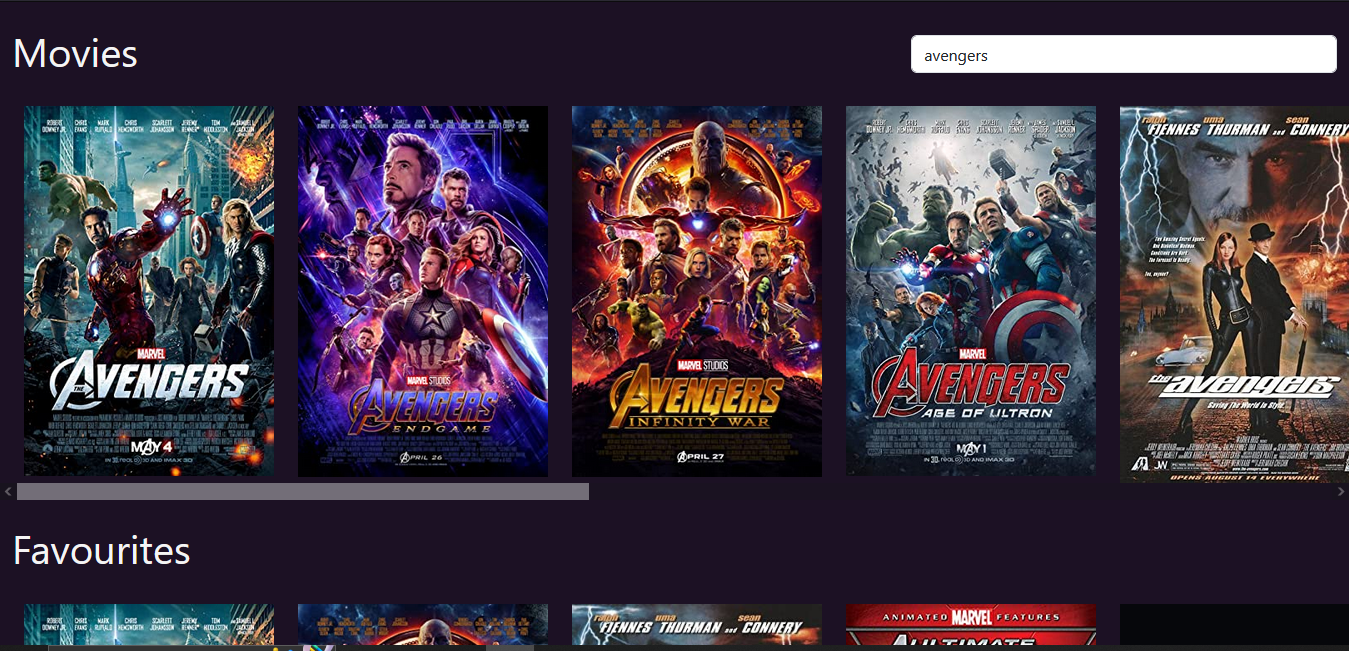1349x651 pixels.
Task: Open The Avengers (2012) poster in Movies row
Action: [148, 290]
